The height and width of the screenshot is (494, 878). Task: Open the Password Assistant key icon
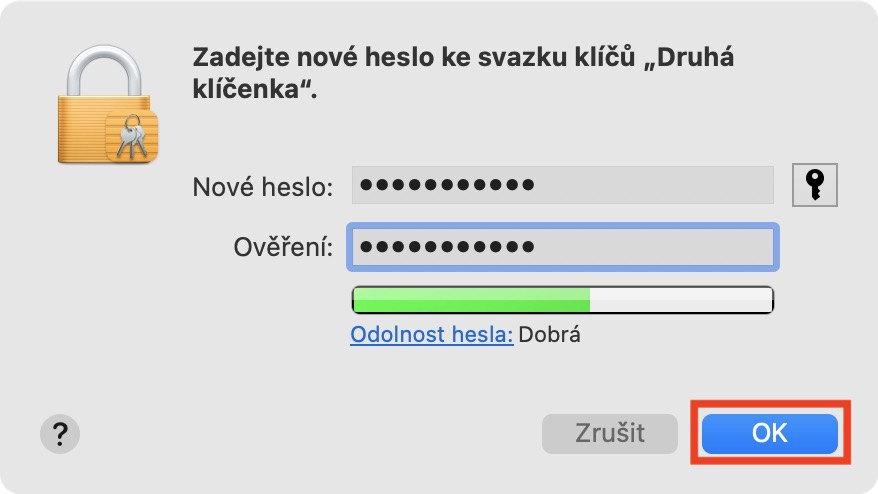click(x=814, y=185)
